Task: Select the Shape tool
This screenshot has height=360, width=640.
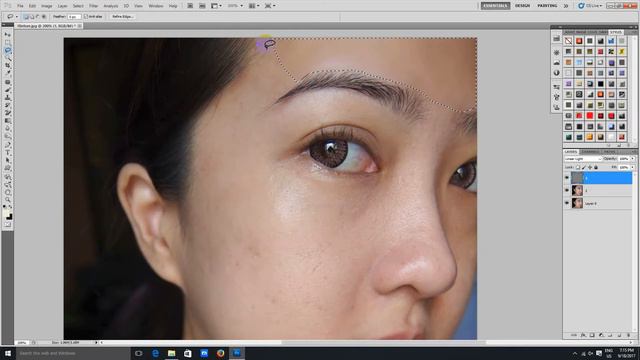Action: click(x=8, y=168)
